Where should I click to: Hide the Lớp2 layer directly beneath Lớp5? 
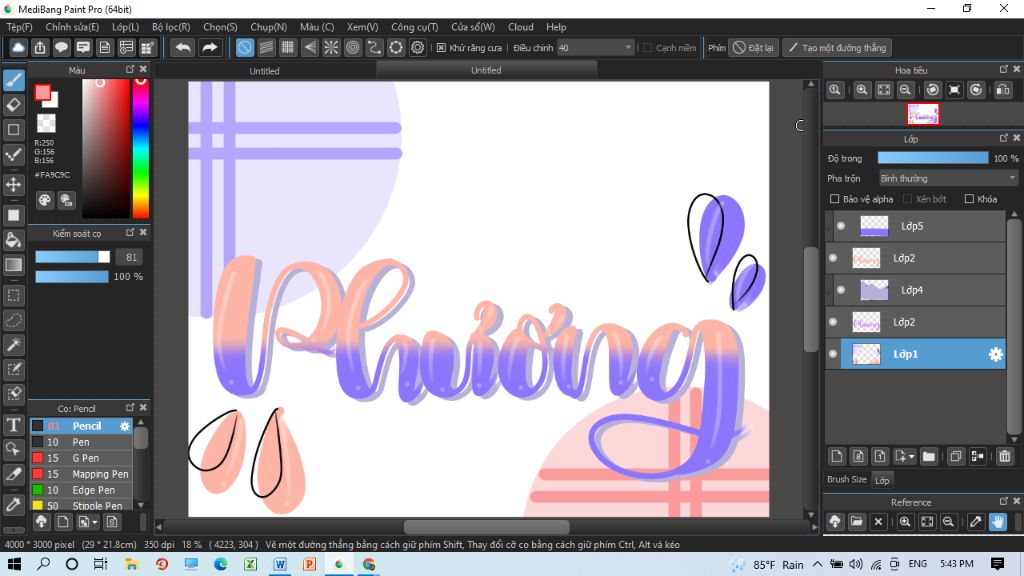(x=833, y=258)
